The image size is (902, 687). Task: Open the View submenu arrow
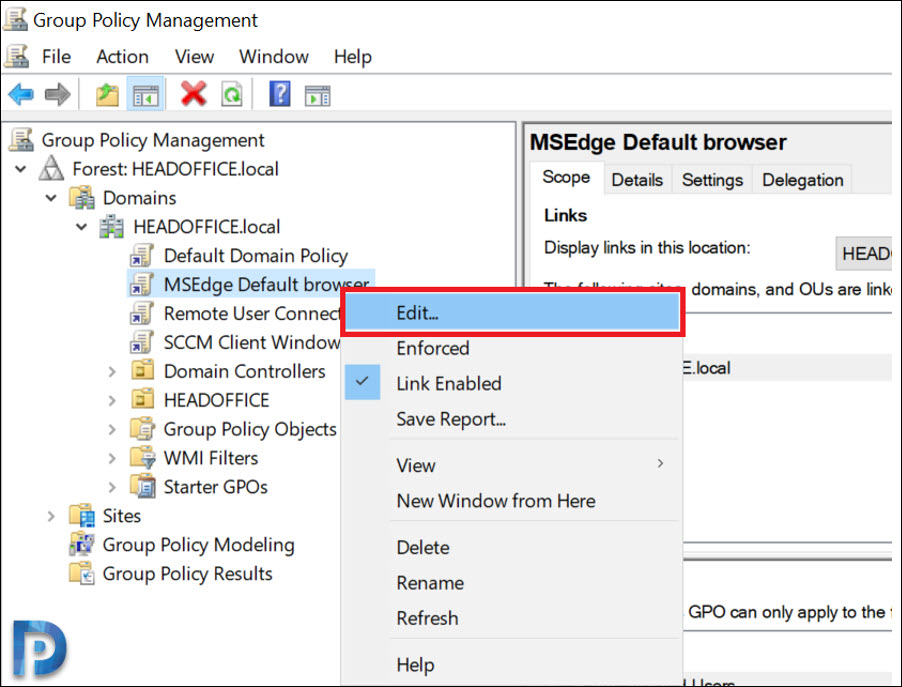point(660,464)
